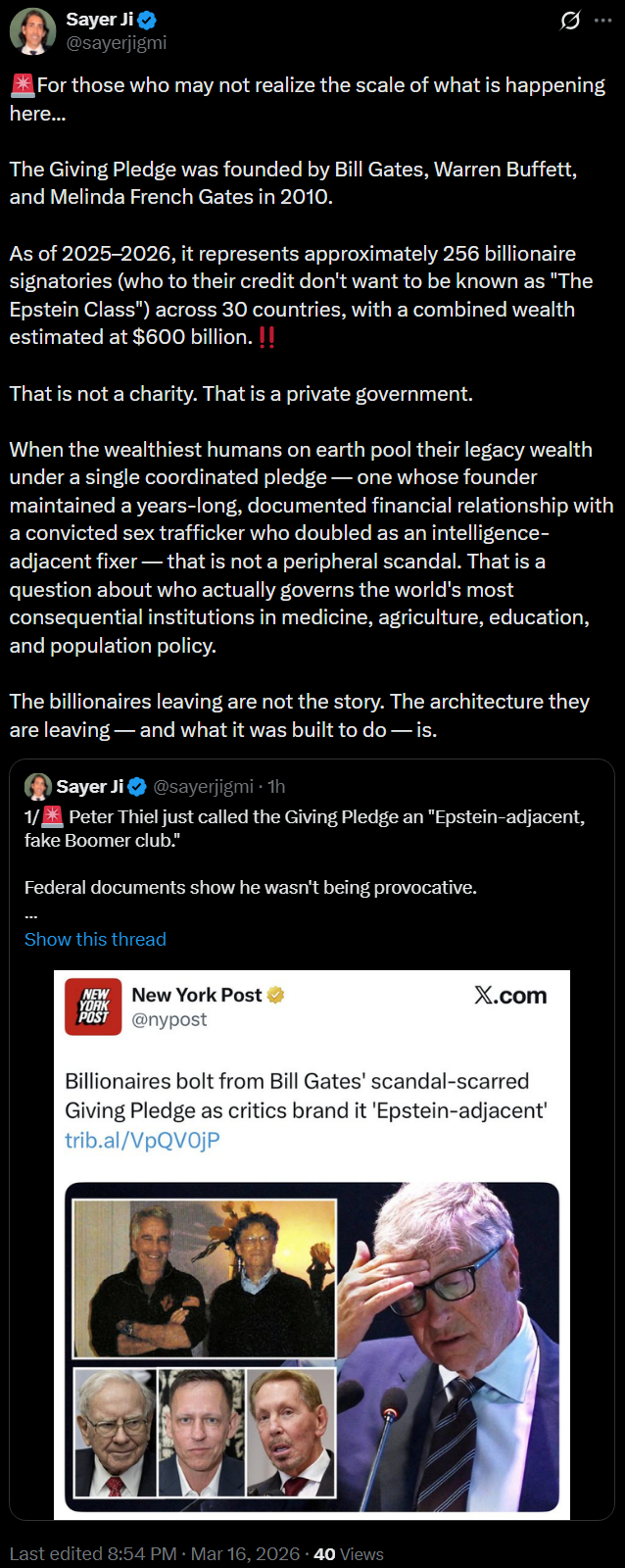Viewport: 625px width, 1568px height.
Task: Select the @sayerjigmi handle under the author name
Action: click(x=116, y=43)
